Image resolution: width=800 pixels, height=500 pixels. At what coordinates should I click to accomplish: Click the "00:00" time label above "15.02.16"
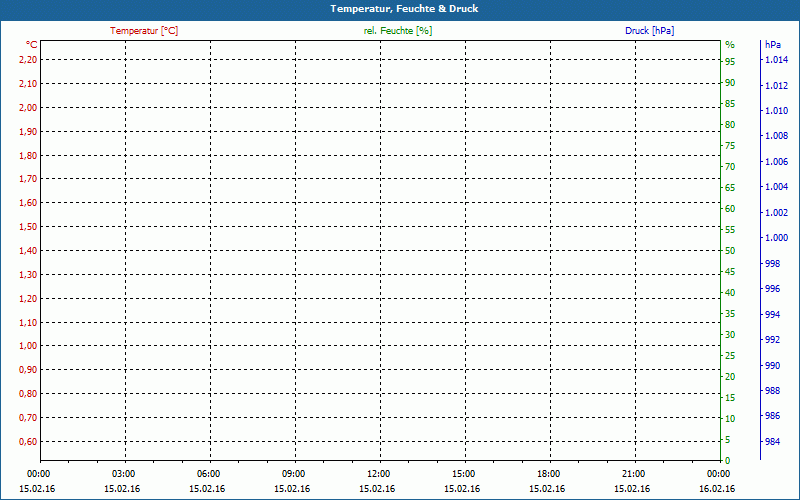coord(39,474)
